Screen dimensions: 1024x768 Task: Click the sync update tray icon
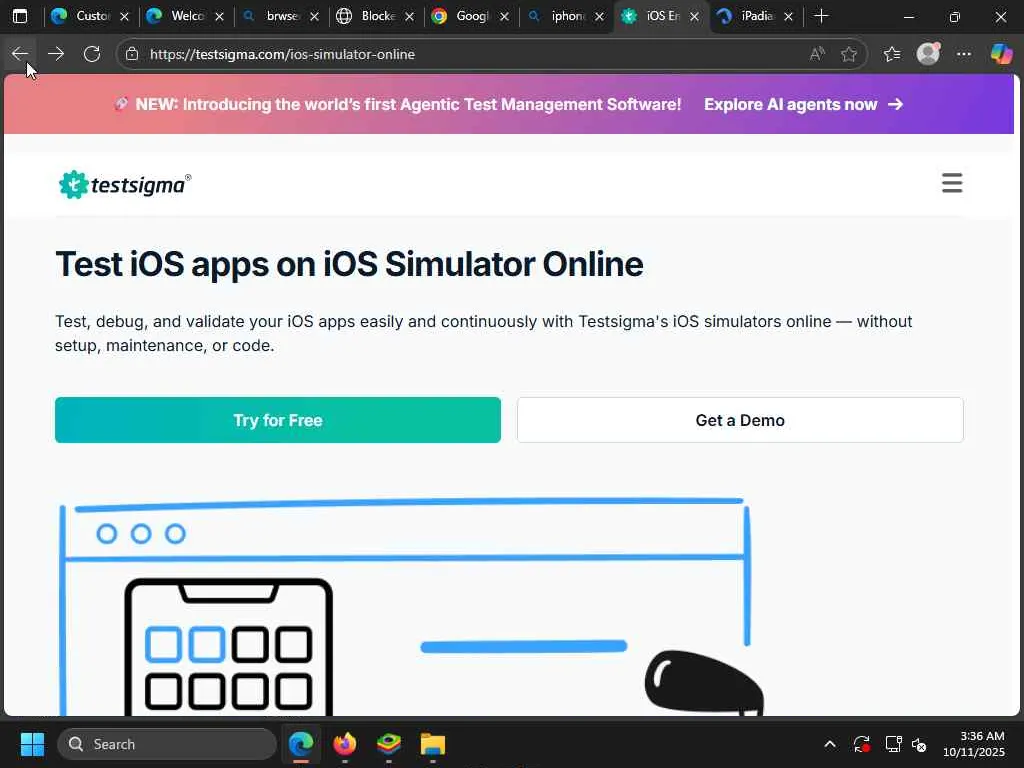pyautogui.click(x=862, y=744)
